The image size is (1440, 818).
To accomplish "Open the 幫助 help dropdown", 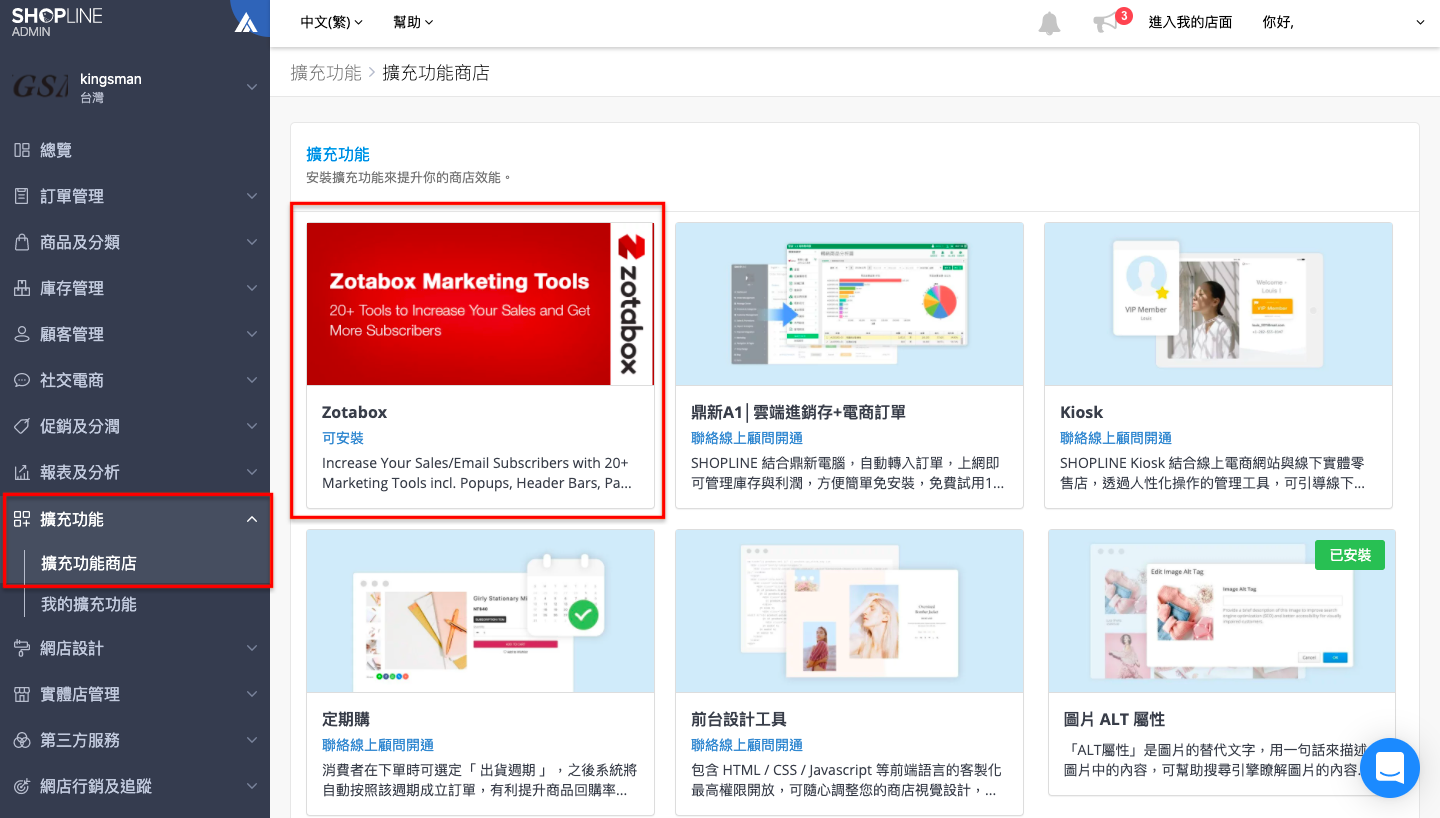I will tap(413, 22).
